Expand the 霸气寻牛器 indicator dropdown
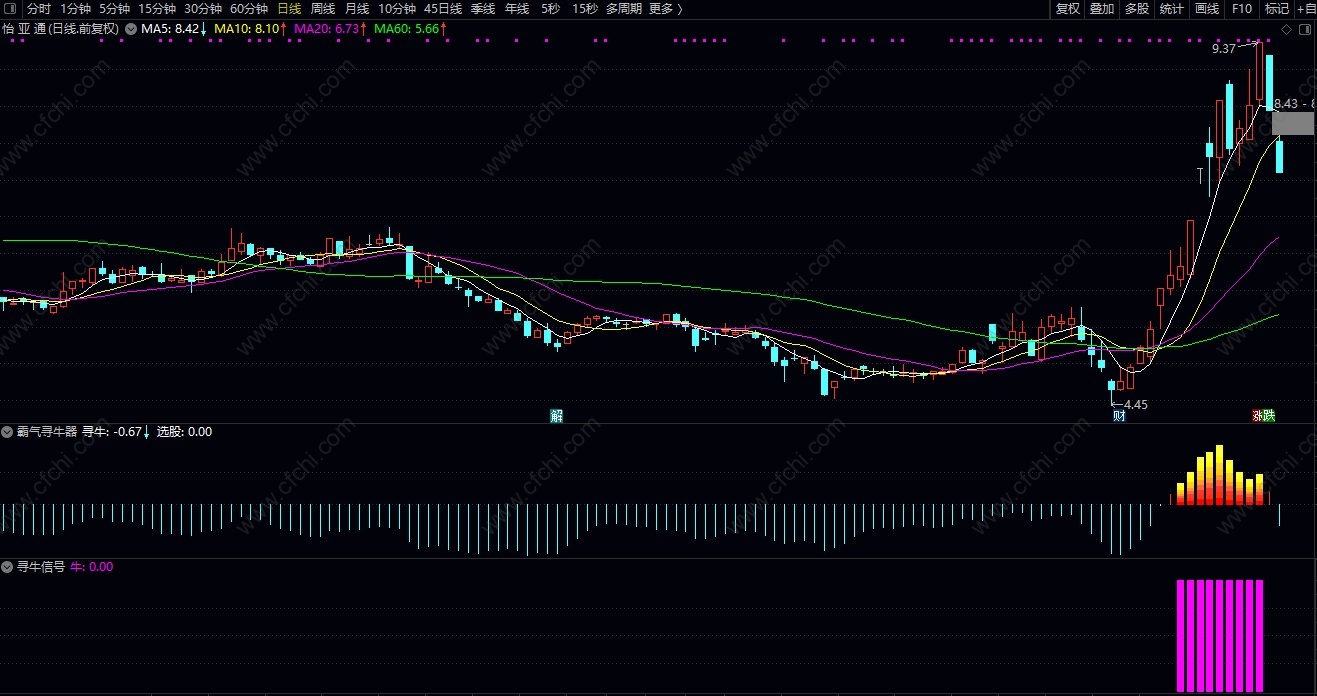Image resolution: width=1317 pixels, height=696 pixels. [x=8, y=432]
